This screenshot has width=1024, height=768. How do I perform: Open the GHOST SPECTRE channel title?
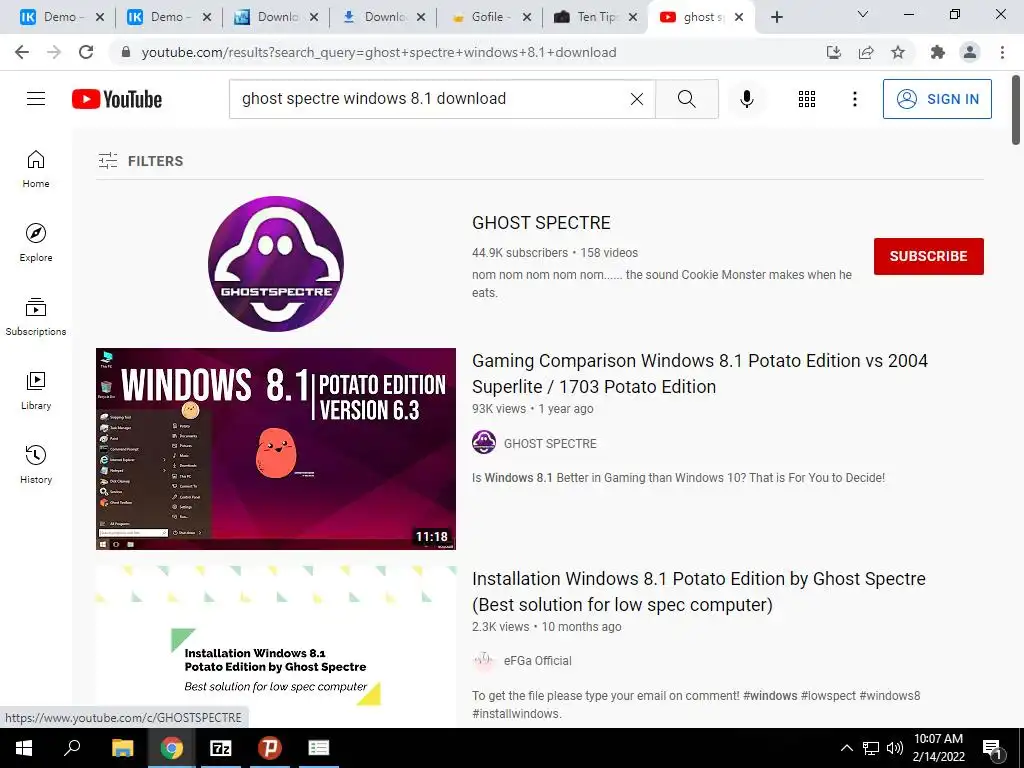pyautogui.click(x=541, y=223)
